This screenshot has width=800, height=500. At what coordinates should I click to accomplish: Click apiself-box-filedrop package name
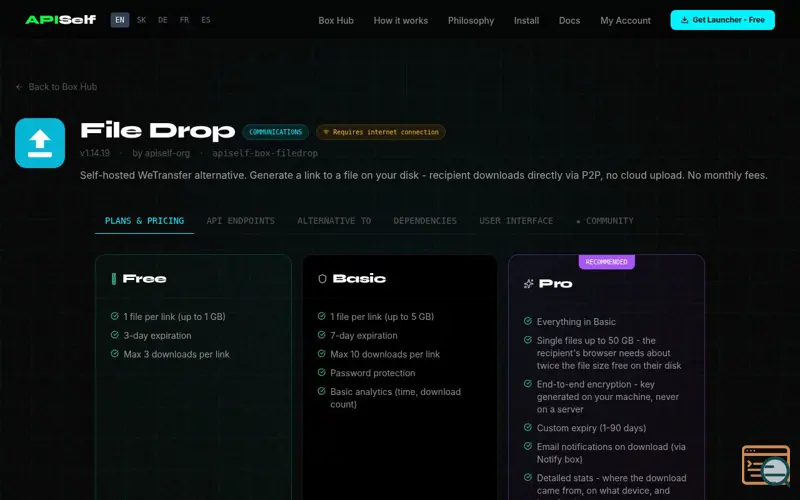[x=265, y=153]
